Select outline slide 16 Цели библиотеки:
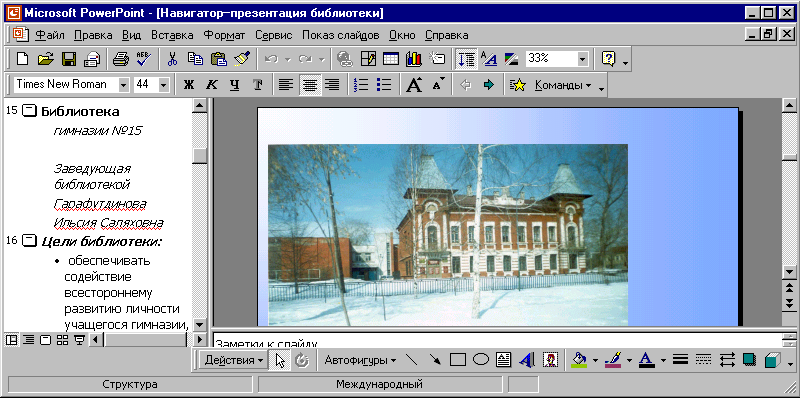800x398 pixels. 101,240
